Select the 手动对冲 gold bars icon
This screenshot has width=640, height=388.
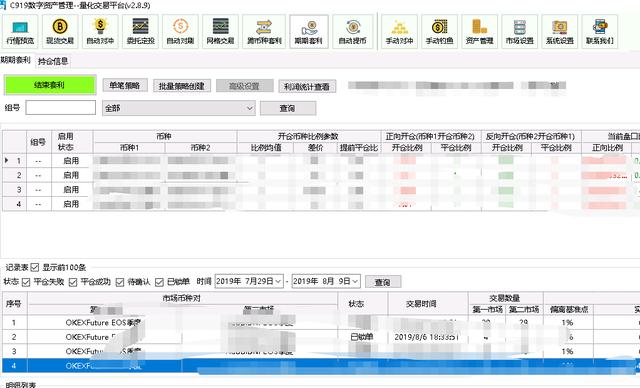tap(400, 31)
